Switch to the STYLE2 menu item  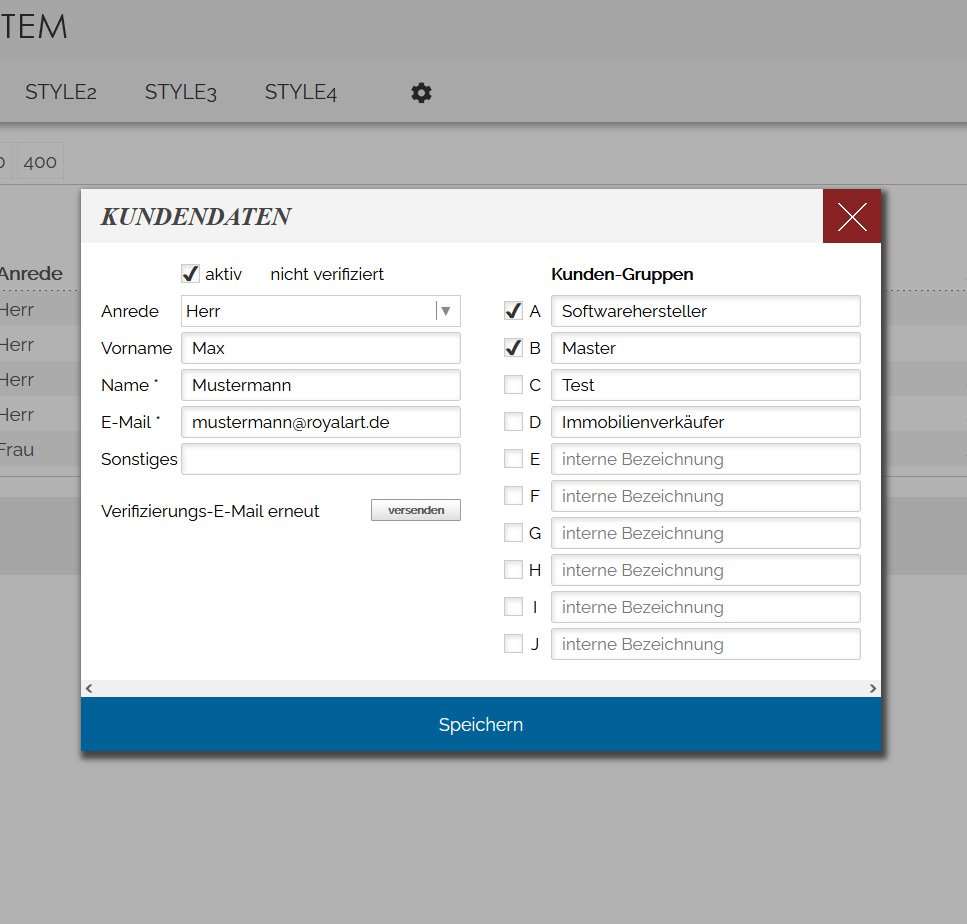click(61, 92)
